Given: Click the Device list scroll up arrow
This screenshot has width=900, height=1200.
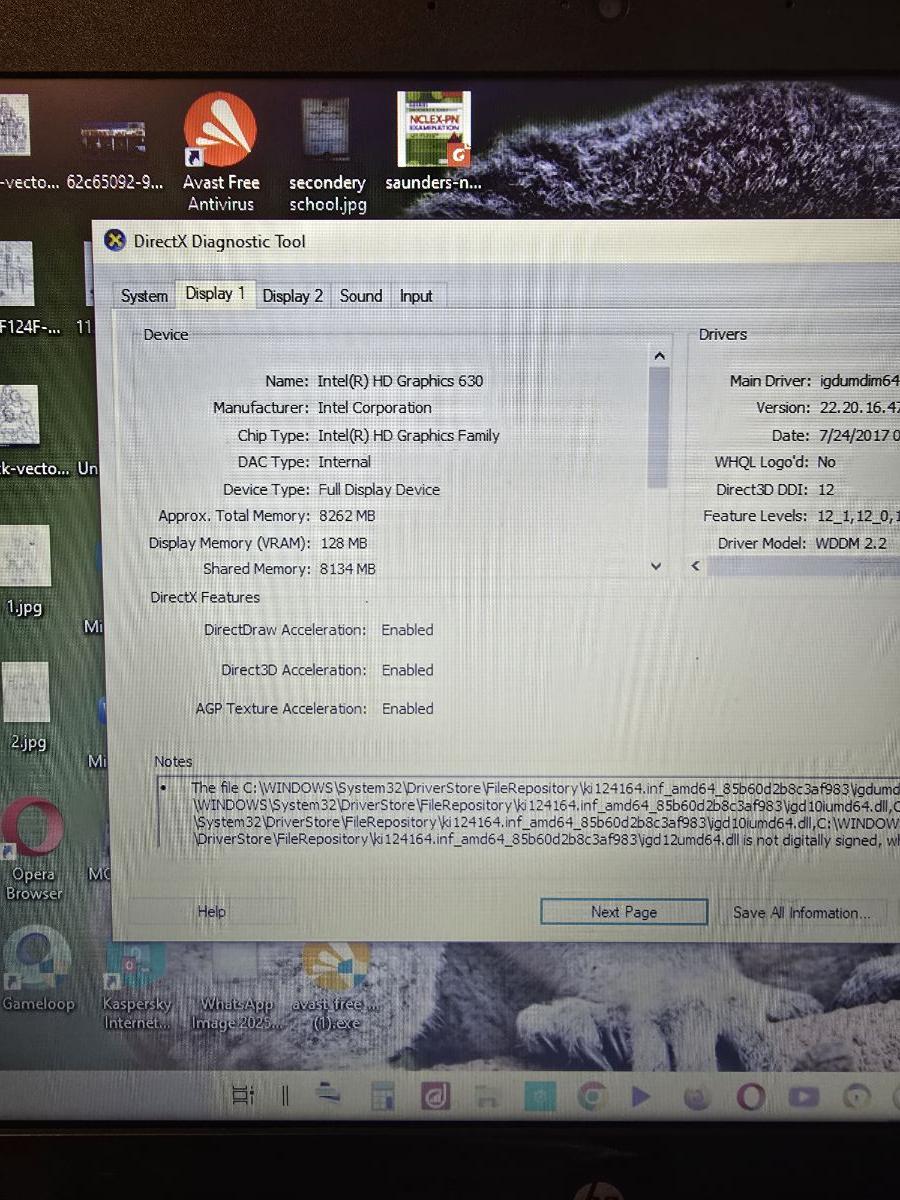Looking at the screenshot, I should coord(658,356).
